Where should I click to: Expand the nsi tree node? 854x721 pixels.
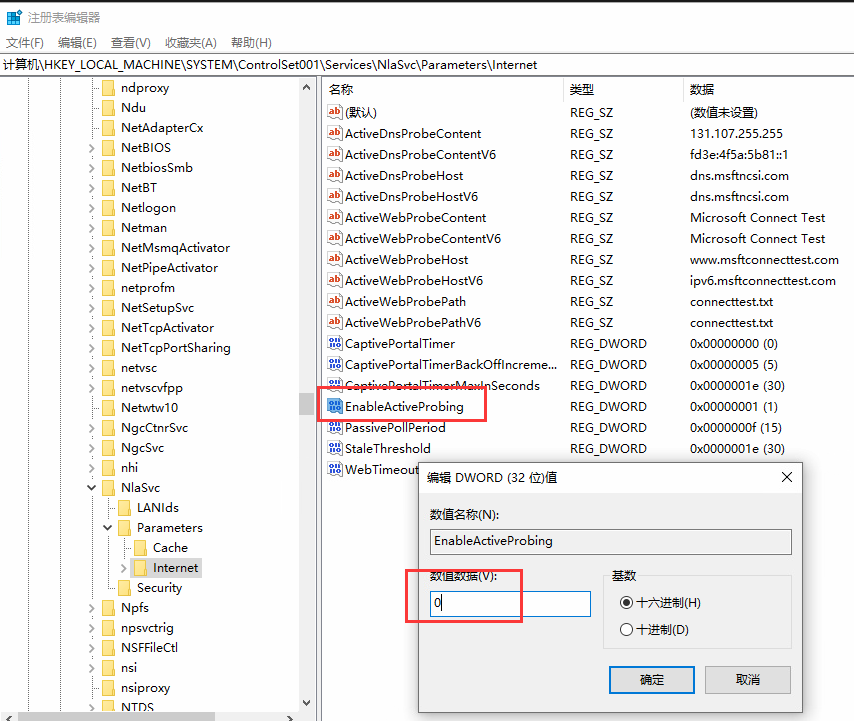coord(92,668)
